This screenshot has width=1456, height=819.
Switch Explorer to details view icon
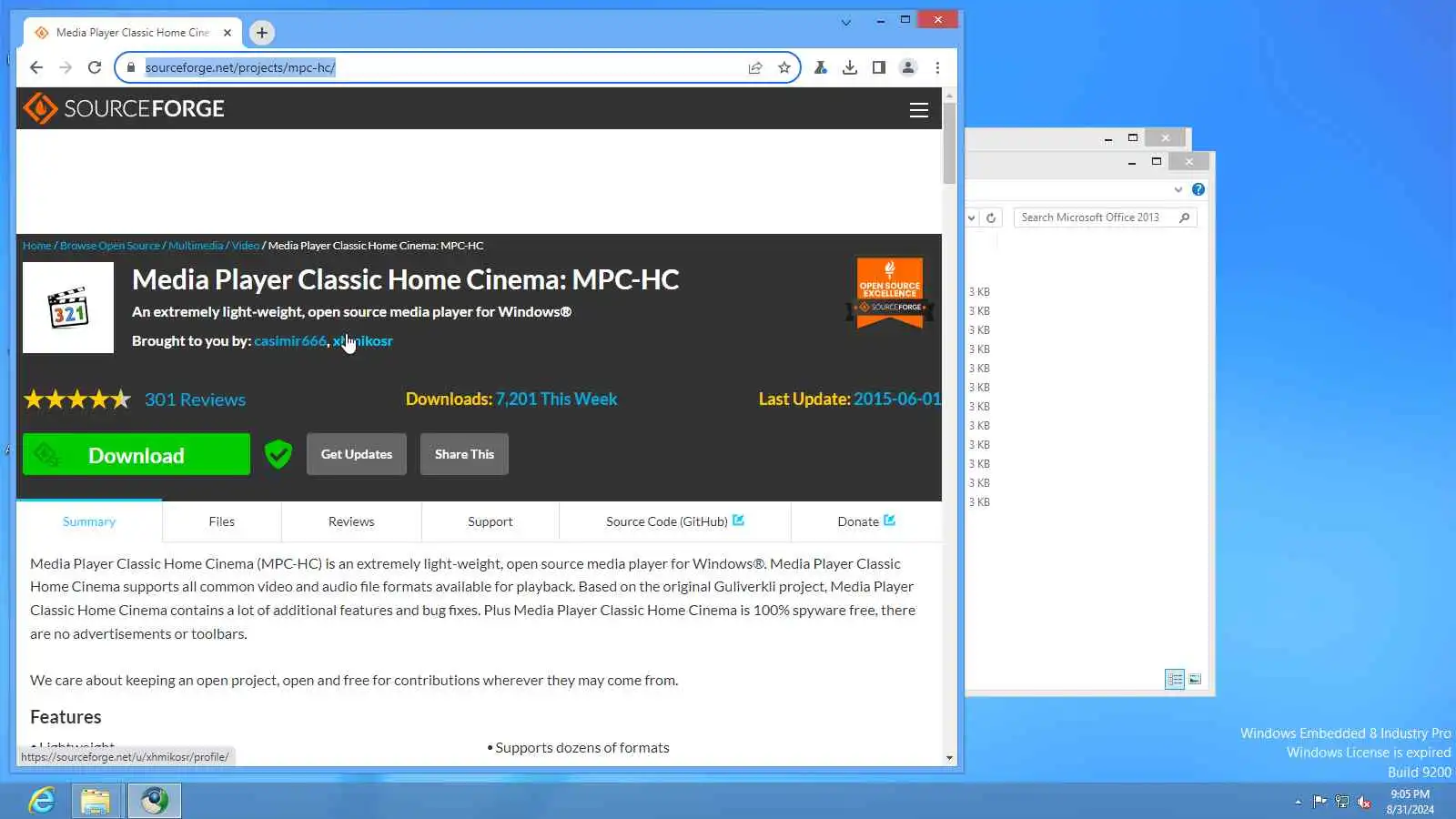[x=1175, y=679]
